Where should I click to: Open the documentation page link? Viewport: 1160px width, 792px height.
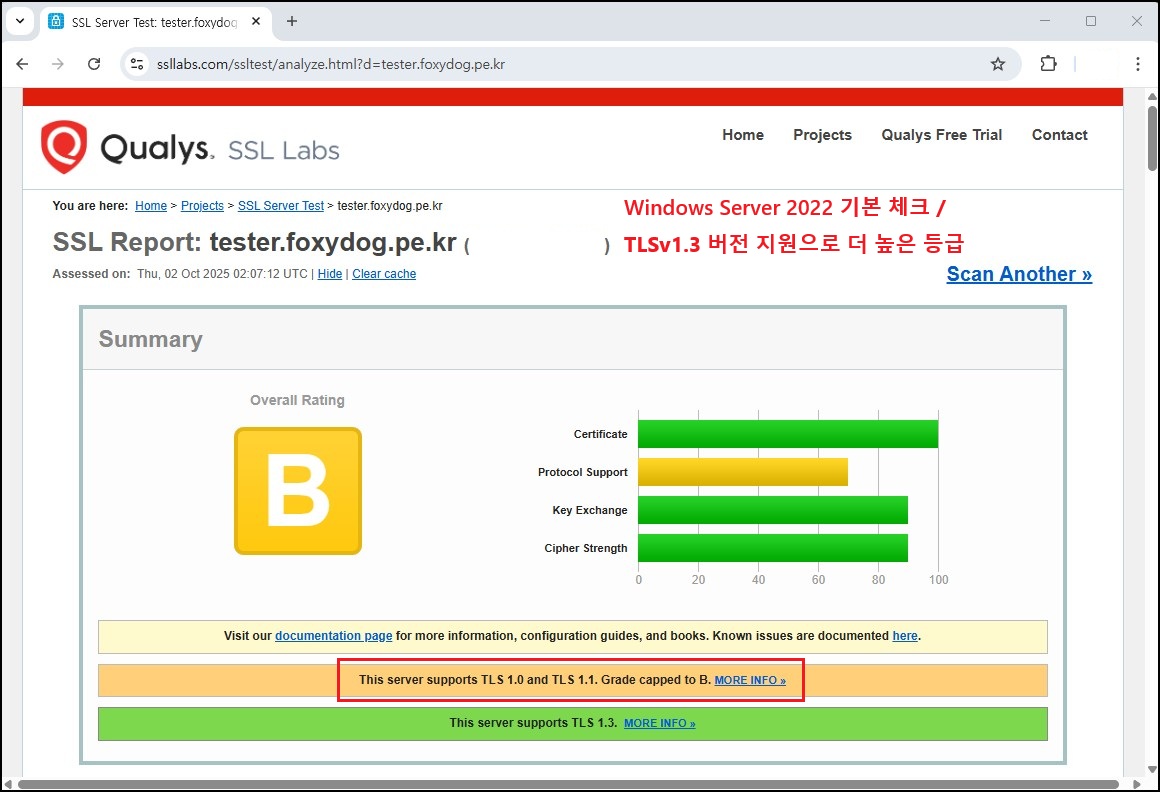pyautogui.click(x=334, y=636)
